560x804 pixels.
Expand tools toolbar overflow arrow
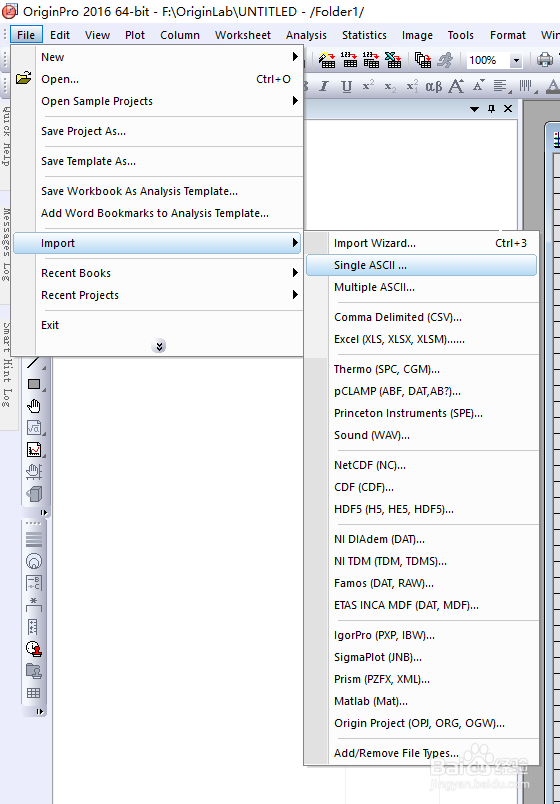(44, 512)
